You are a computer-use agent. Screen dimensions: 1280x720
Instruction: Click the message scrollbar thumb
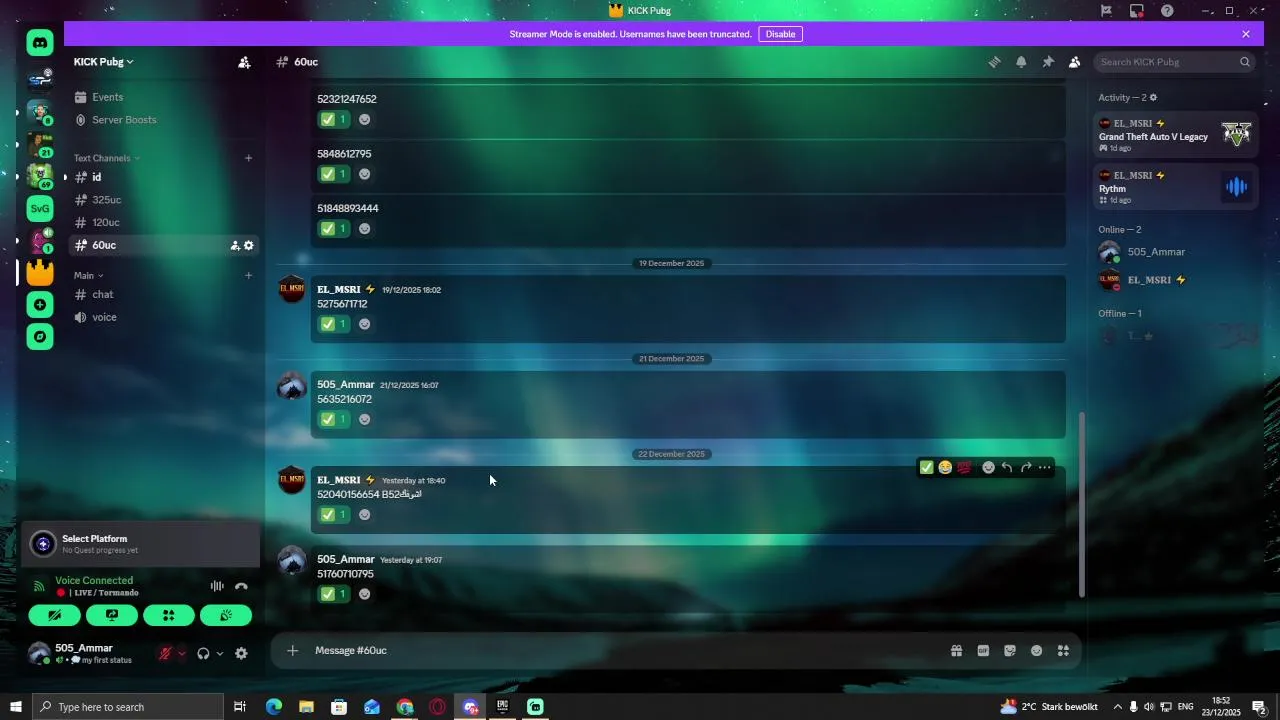1083,505
